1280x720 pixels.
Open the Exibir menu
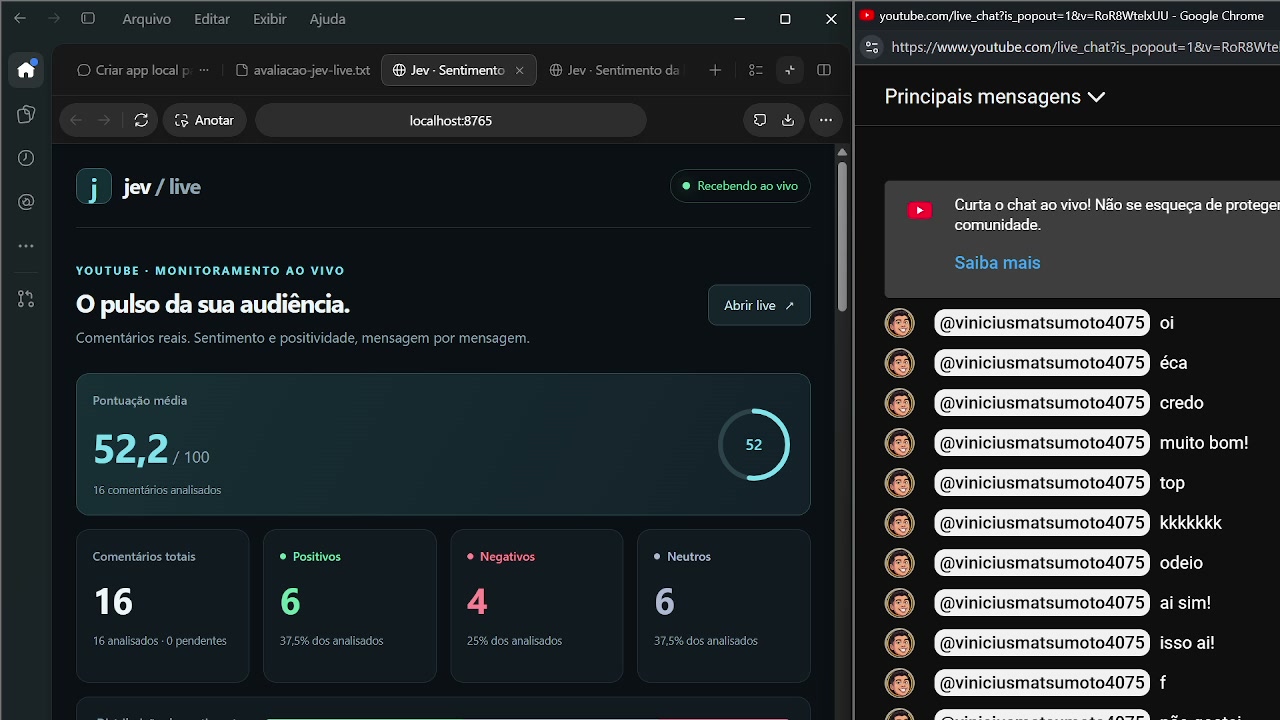click(270, 19)
